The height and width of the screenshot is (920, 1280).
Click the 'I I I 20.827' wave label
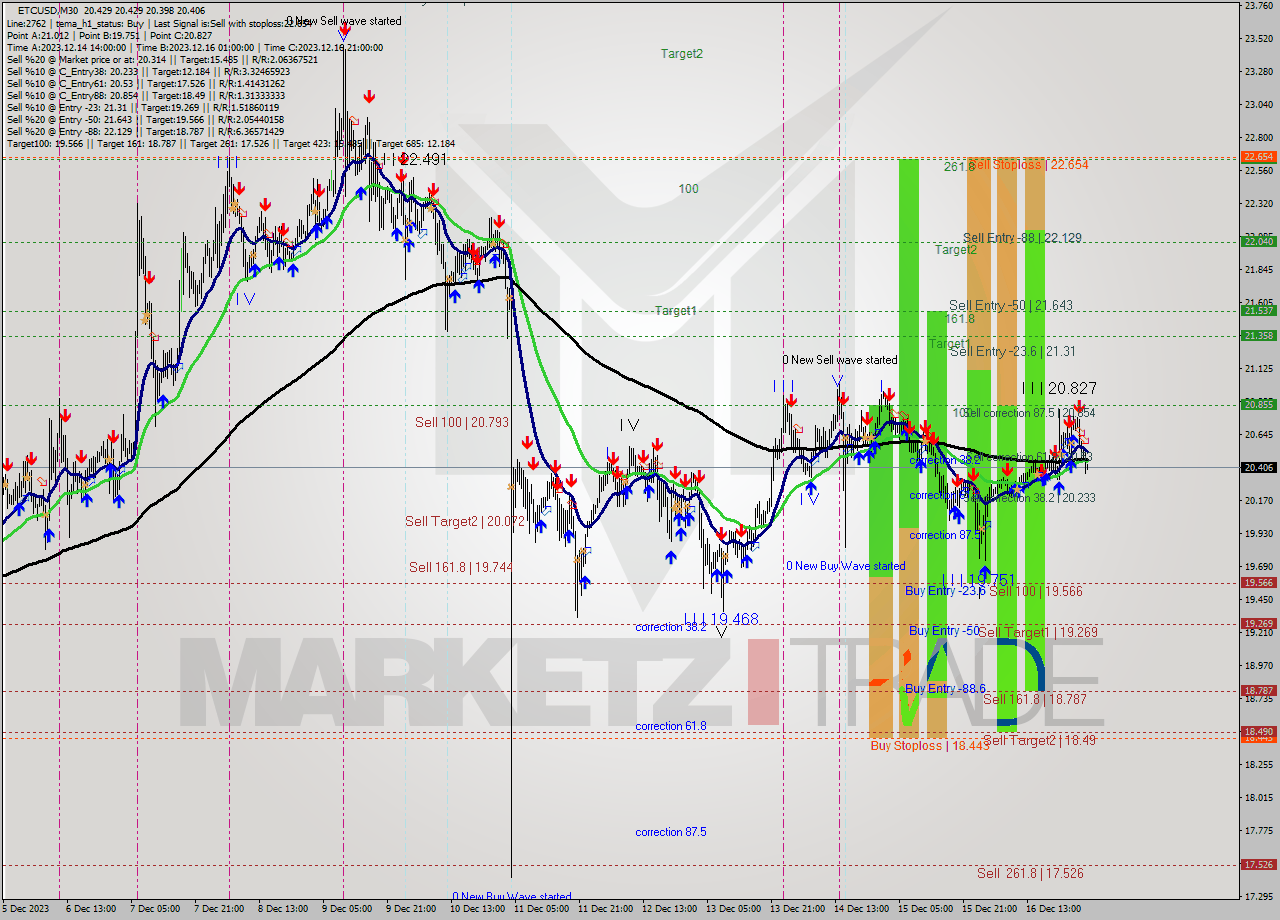[x=1058, y=388]
